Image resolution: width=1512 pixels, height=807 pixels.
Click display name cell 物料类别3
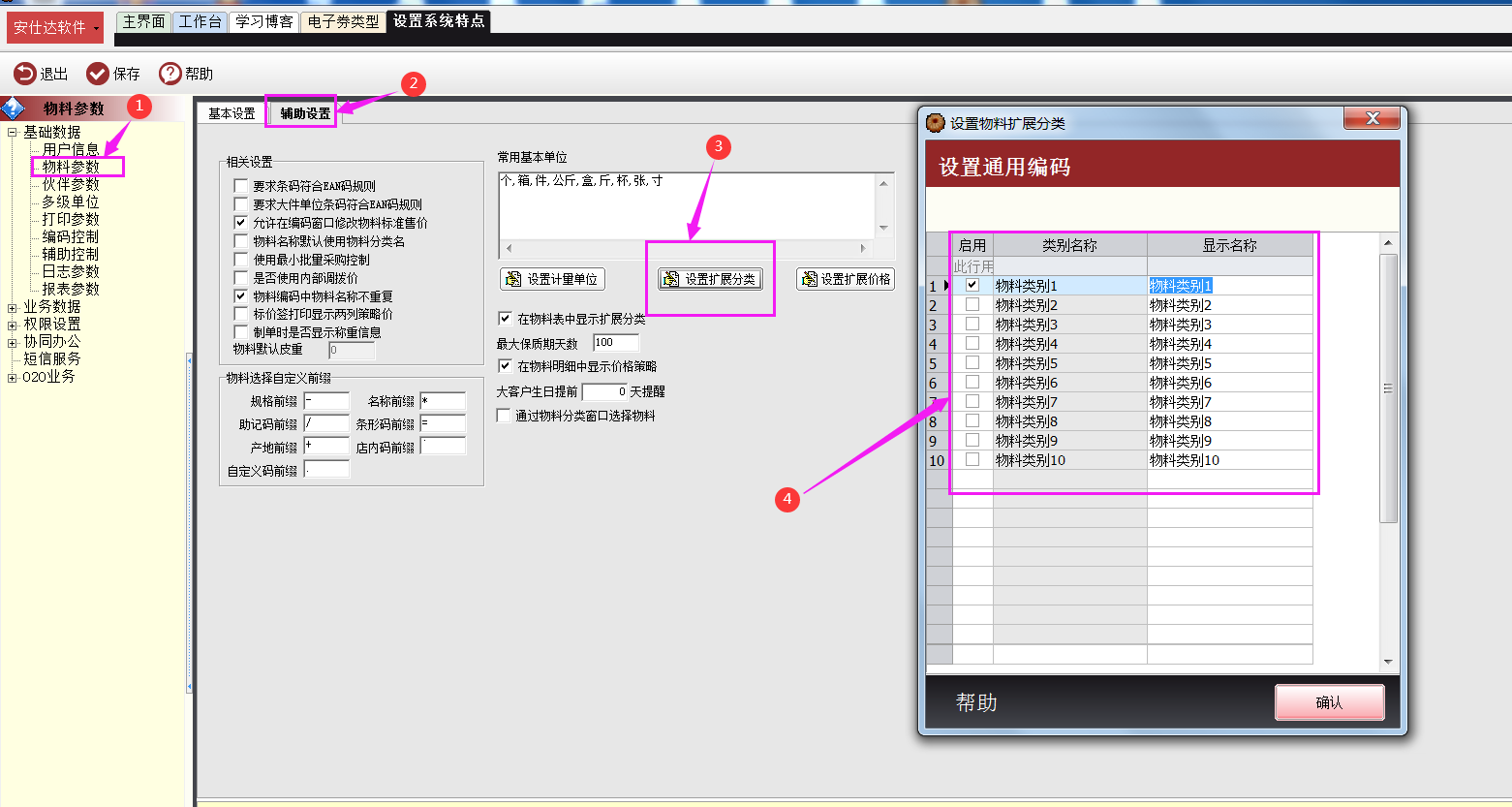click(x=1230, y=325)
